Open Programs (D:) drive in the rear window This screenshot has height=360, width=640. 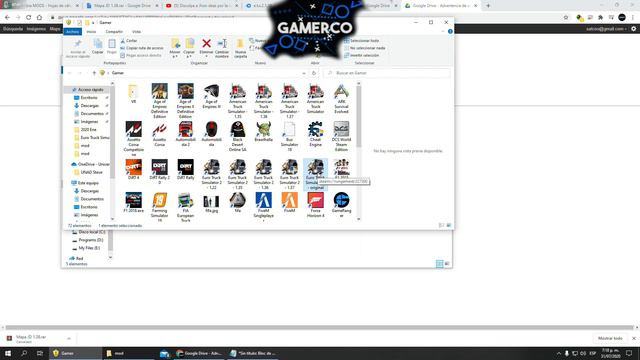click(x=87, y=240)
